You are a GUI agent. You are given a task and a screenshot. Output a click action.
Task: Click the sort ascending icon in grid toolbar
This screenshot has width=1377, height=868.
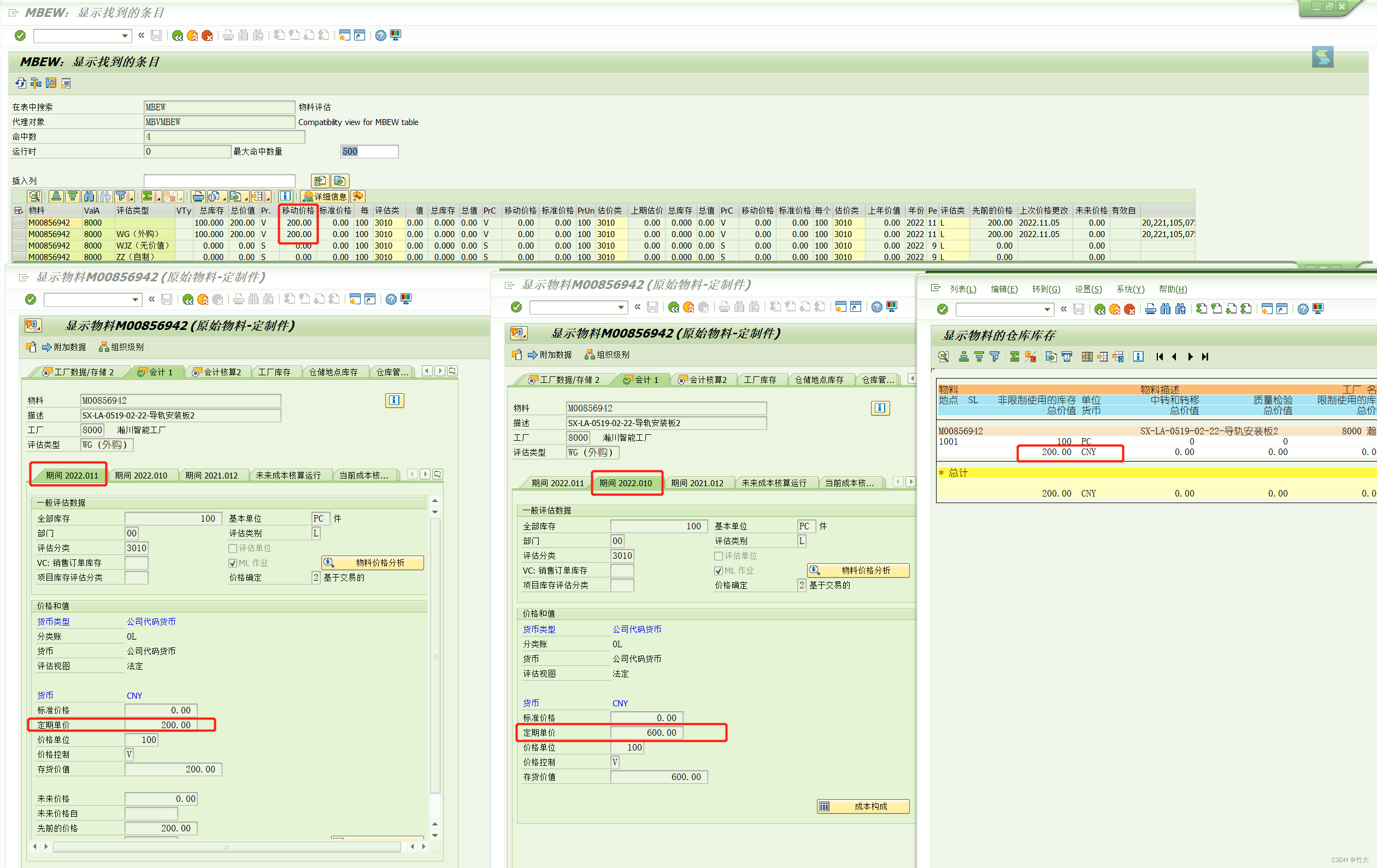coord(56,196)
